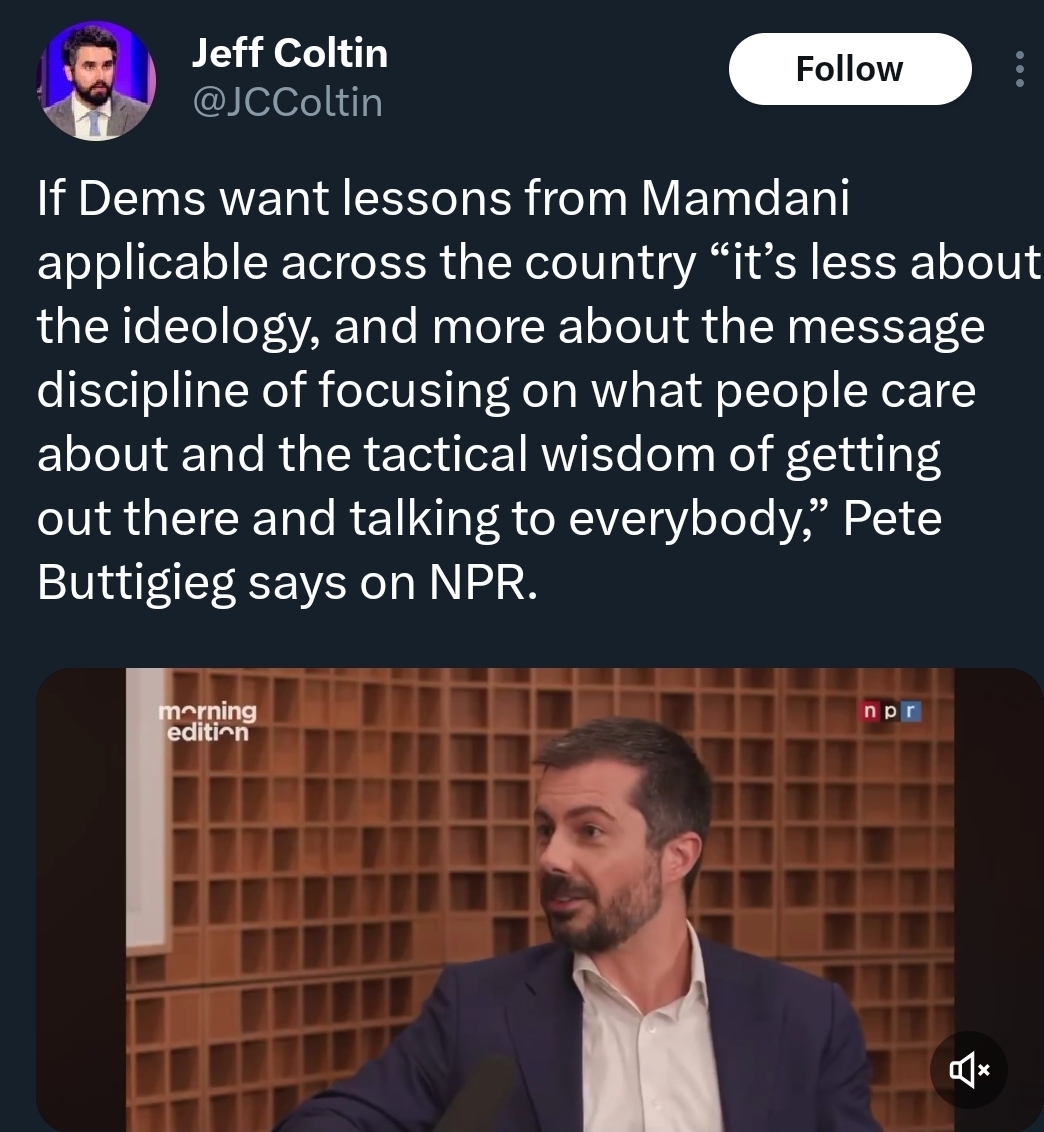Screen dimensions: 1044x1132
Task: Click the npr logo in the video
Action: pos(890,711)
